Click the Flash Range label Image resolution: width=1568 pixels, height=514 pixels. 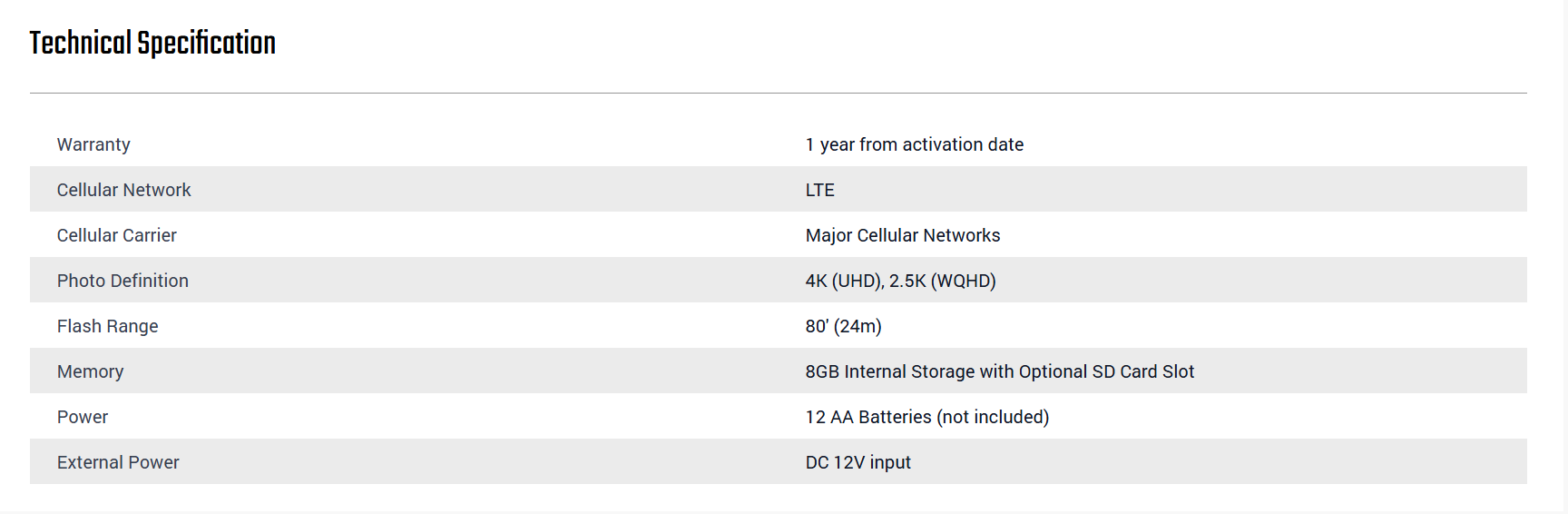pyautogui.click(x=107, y=326)
